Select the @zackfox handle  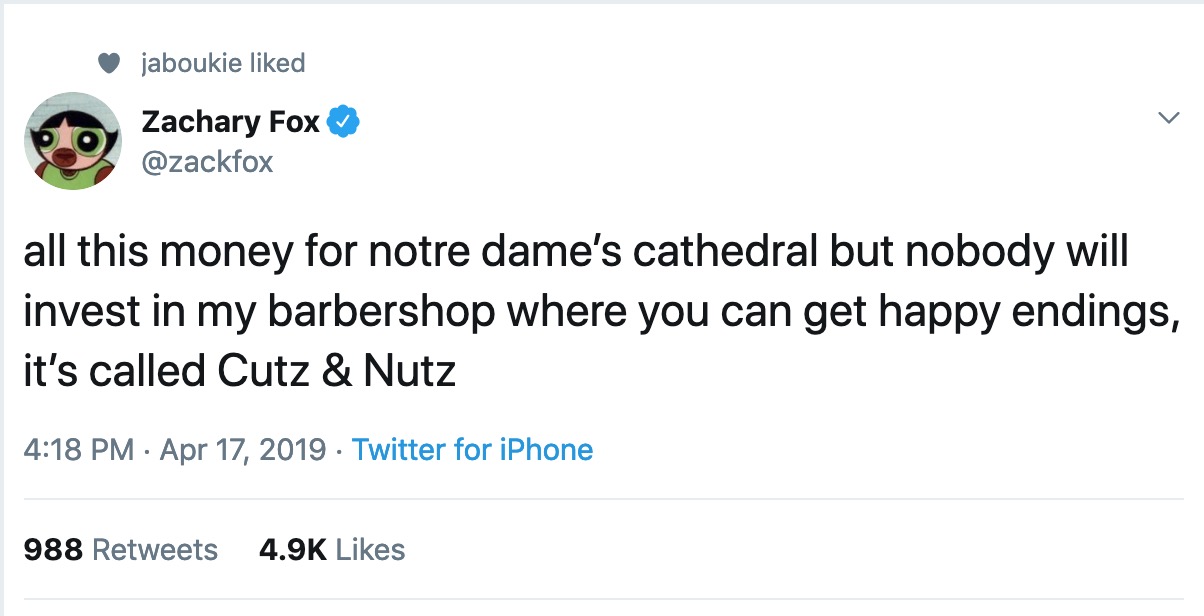tap(207, 161)
